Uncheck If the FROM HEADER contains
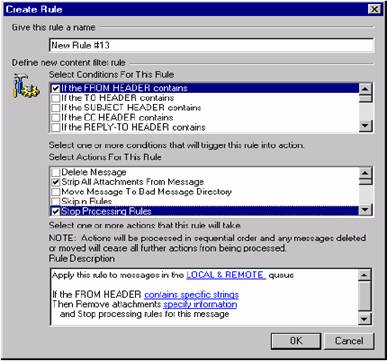 coord(56,88)
